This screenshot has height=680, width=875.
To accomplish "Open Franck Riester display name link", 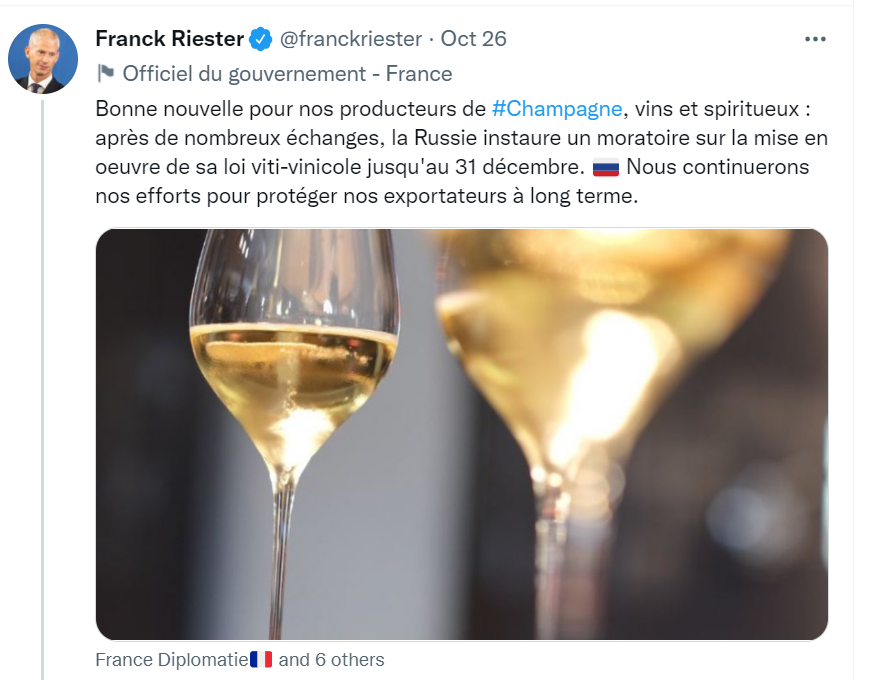I will click(169, 39).
